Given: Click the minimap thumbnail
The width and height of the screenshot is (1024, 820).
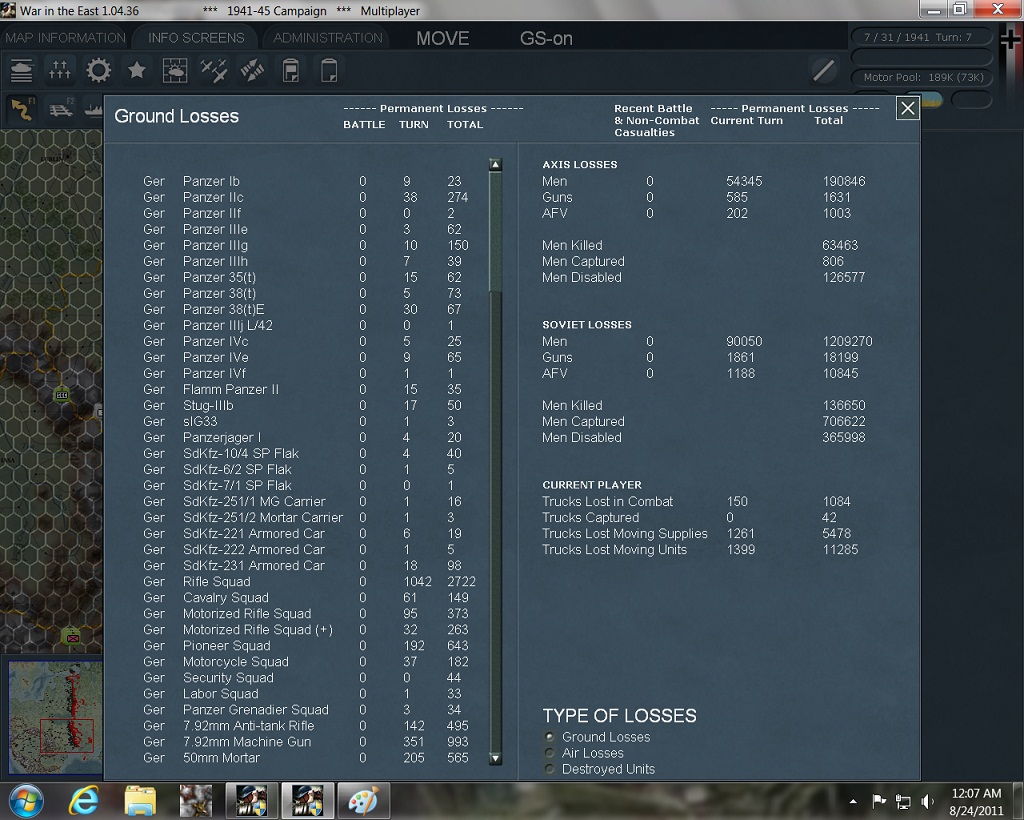Looking at the screenshot, I should 55,717.
